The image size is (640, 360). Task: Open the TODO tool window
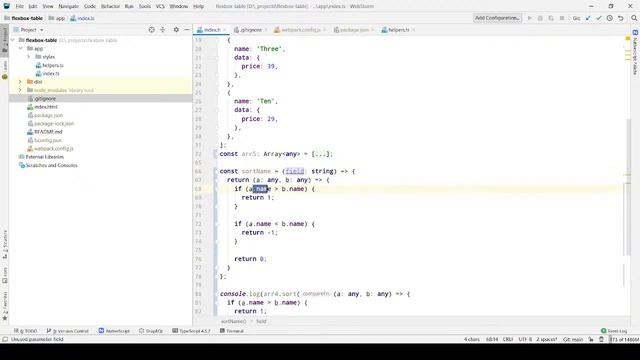click(x=25, y=331)
